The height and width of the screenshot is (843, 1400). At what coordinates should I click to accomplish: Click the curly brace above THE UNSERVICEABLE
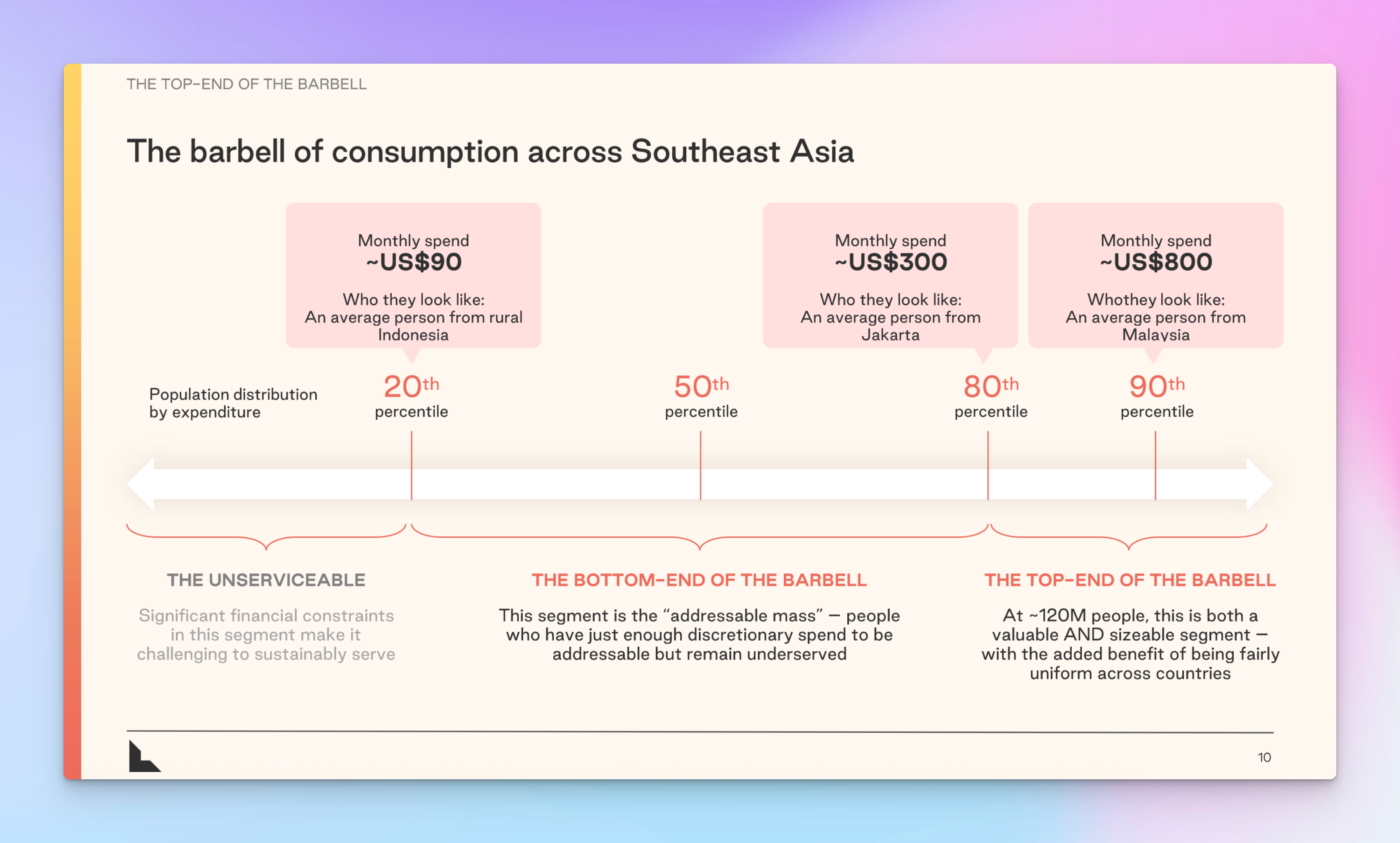(266, 537)
